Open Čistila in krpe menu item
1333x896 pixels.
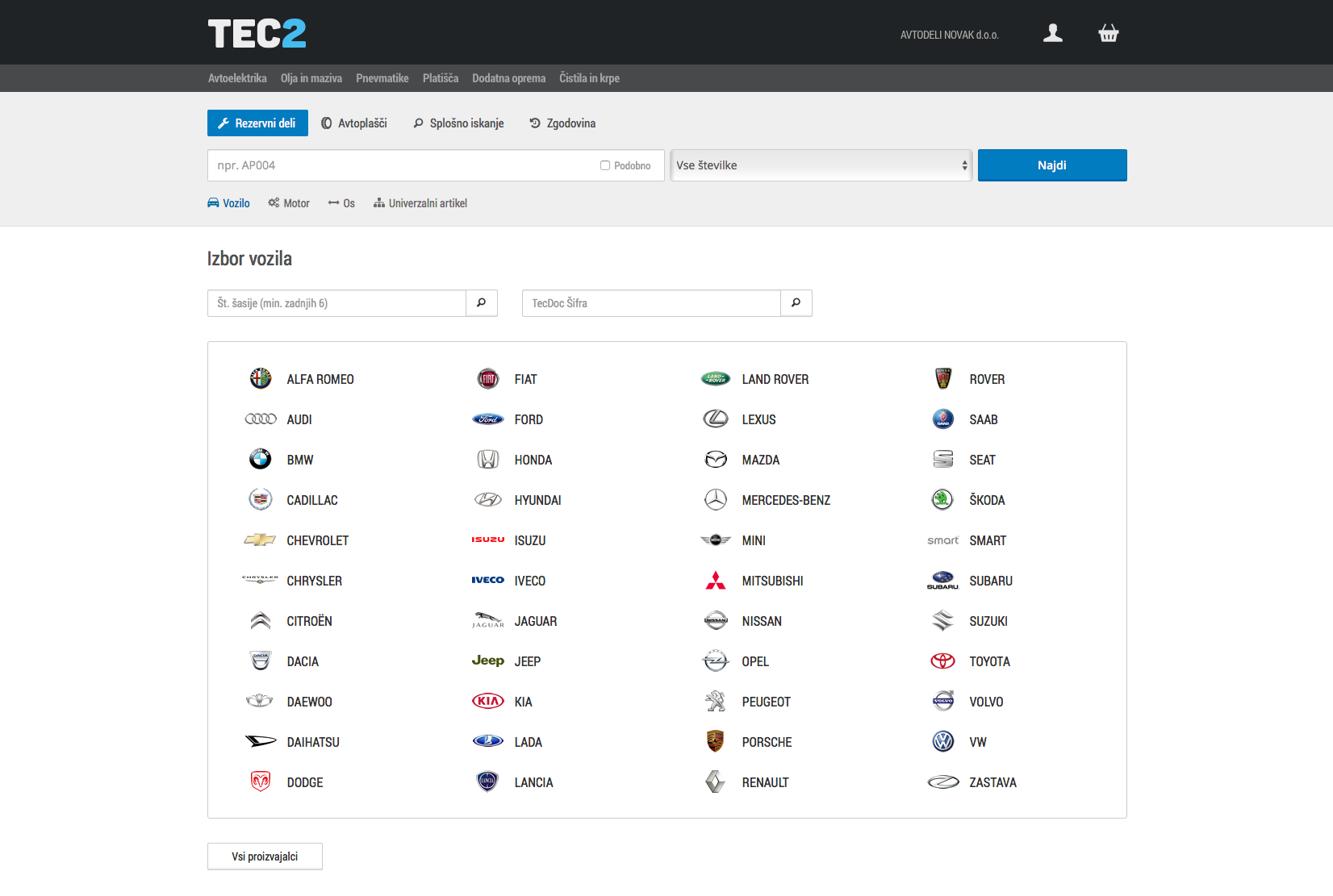[590, 78]
